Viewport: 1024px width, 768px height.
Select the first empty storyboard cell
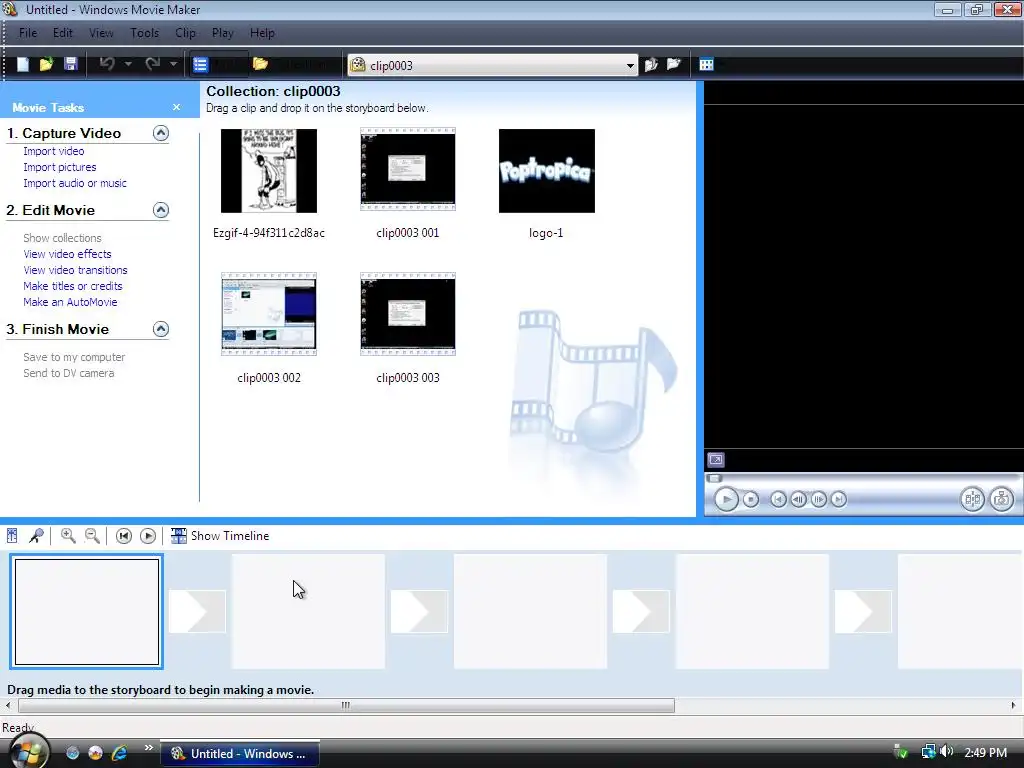87,611
